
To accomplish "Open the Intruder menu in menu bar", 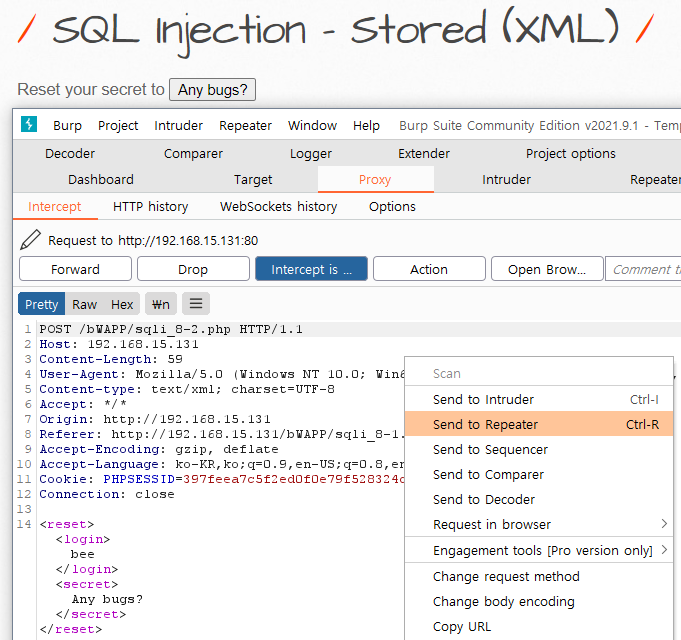I will click(x=179, y=125).
